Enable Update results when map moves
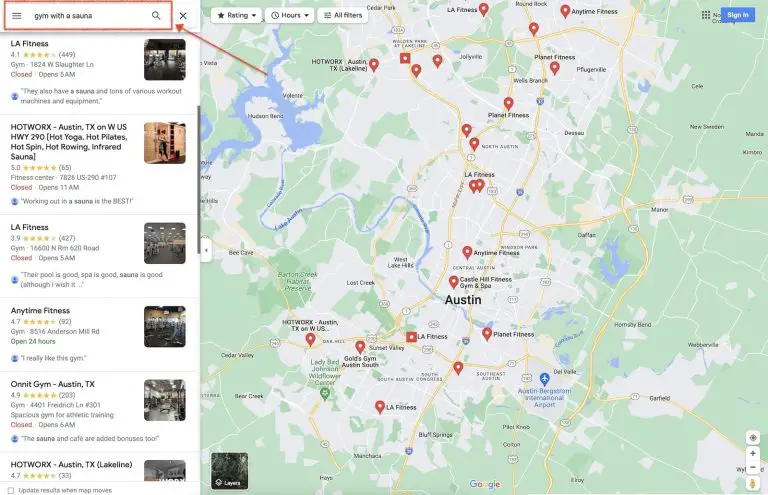 tap(11, 490)
